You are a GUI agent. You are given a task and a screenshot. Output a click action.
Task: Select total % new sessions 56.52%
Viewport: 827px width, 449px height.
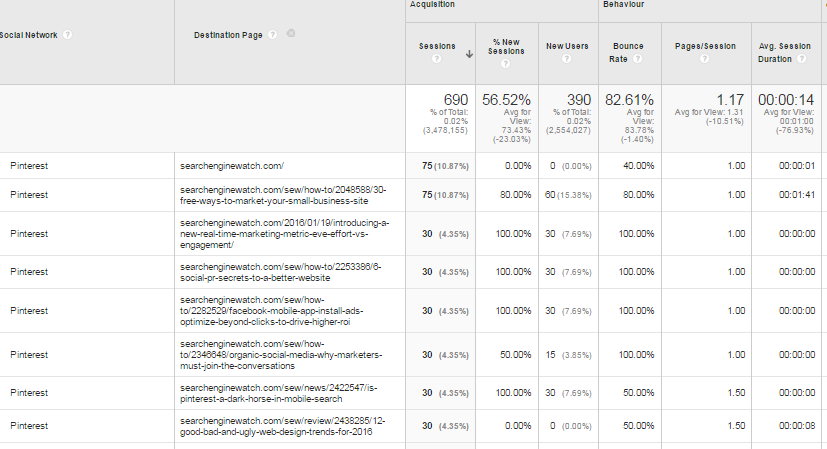[x=506, y=100]
